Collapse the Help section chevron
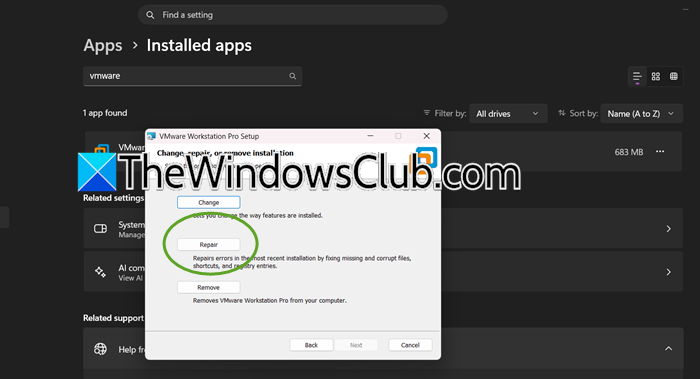 point(668,349)
